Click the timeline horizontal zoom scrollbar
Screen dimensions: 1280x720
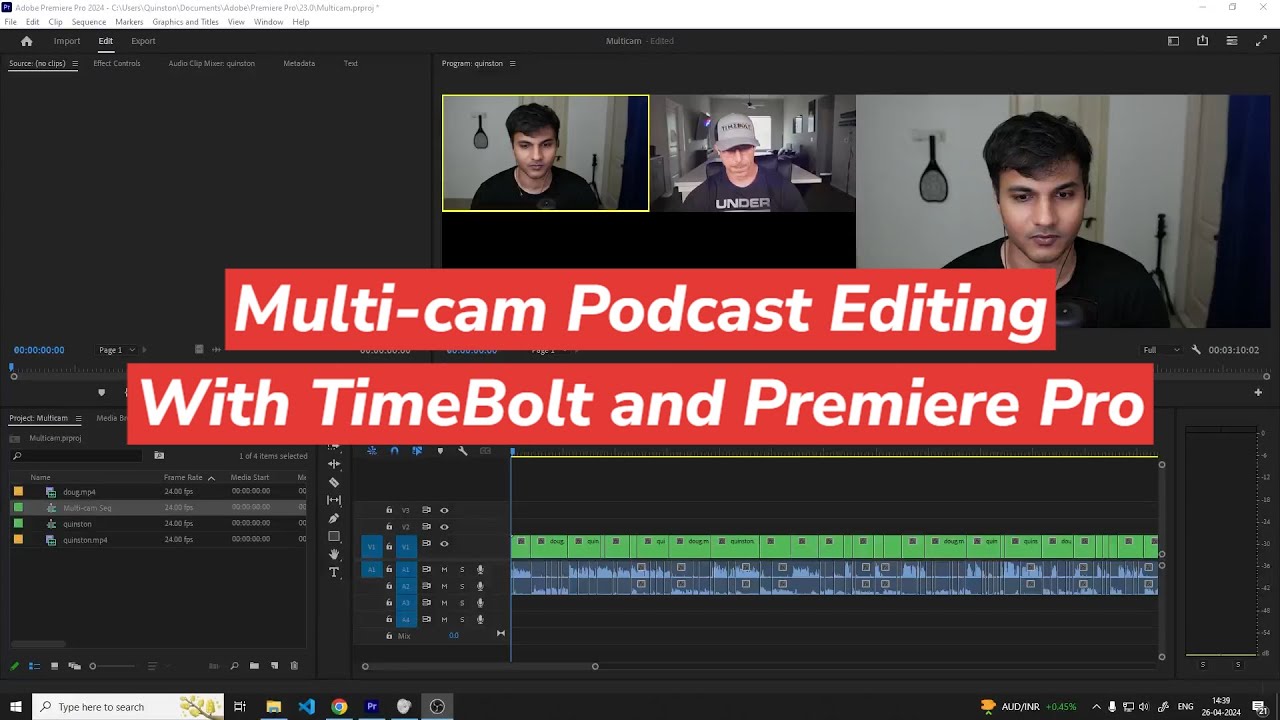coord(480,666)
